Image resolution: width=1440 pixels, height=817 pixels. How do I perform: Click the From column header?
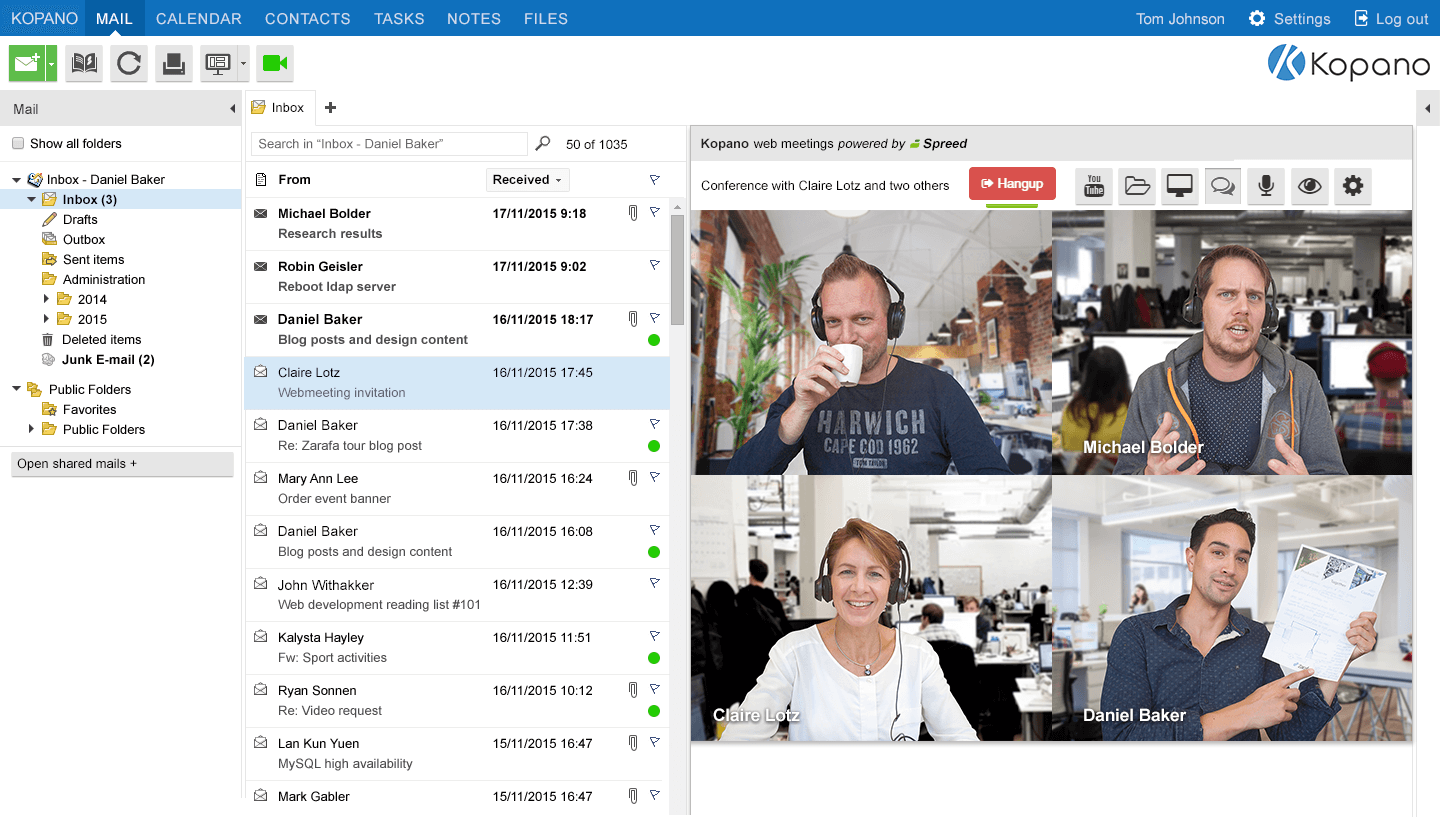294,180
